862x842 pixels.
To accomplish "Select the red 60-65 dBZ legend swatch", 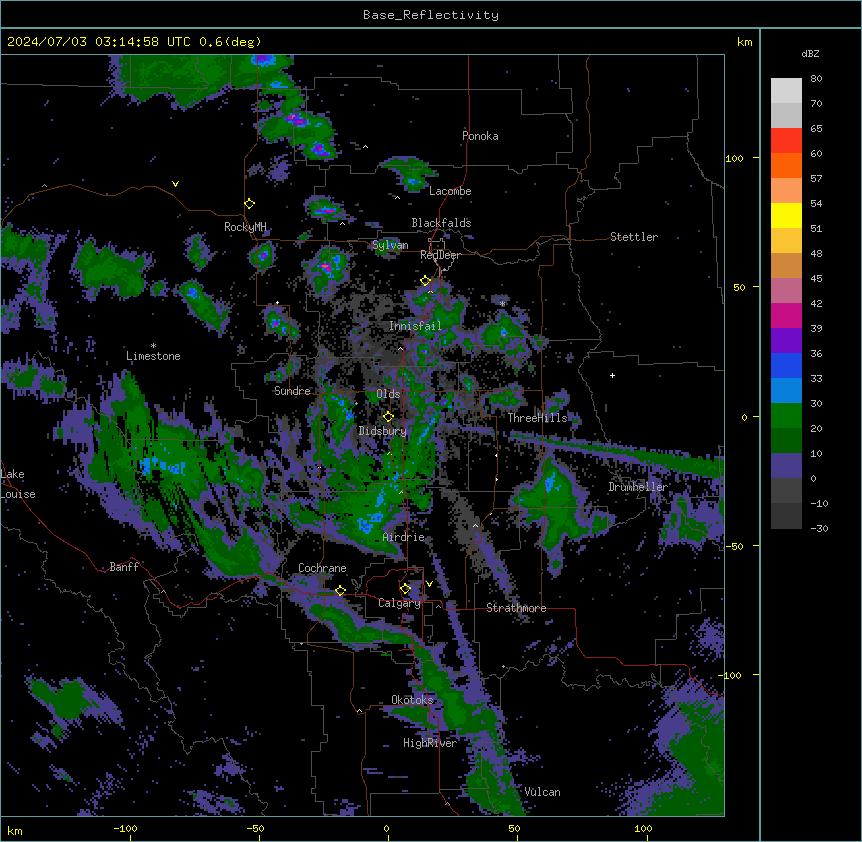I will [786, 140].
